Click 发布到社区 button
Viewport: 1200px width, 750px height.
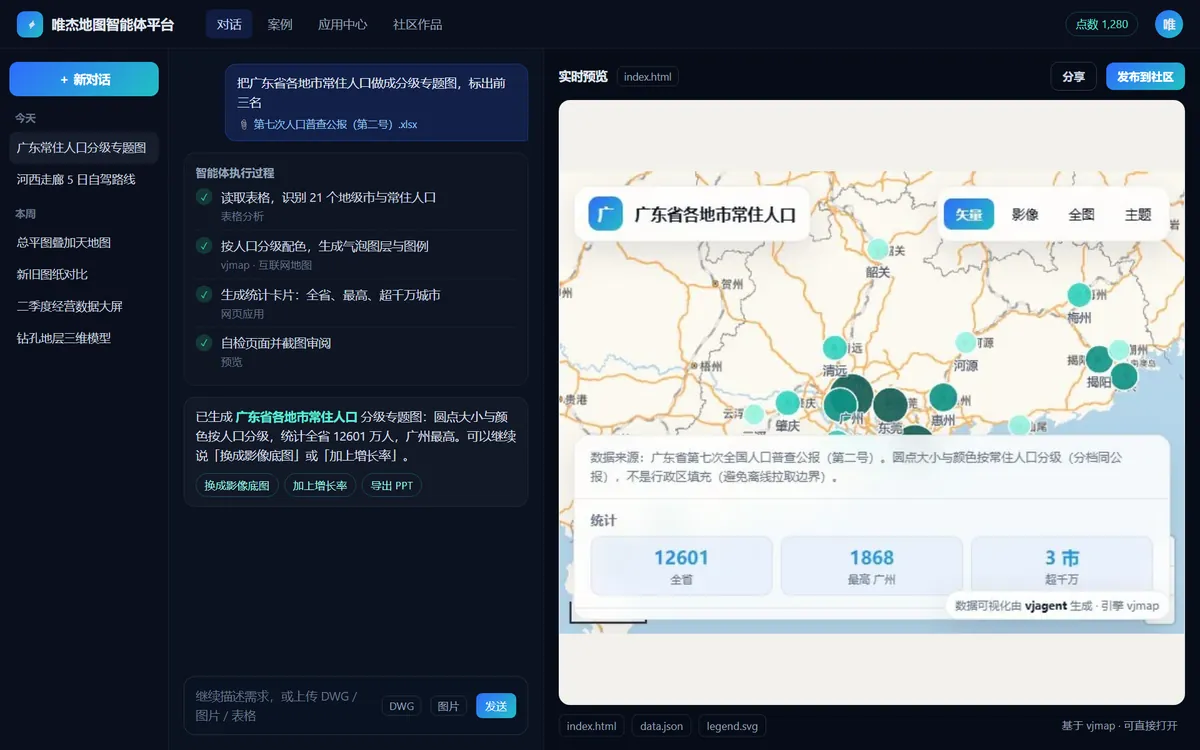[x=1145, y=76]
